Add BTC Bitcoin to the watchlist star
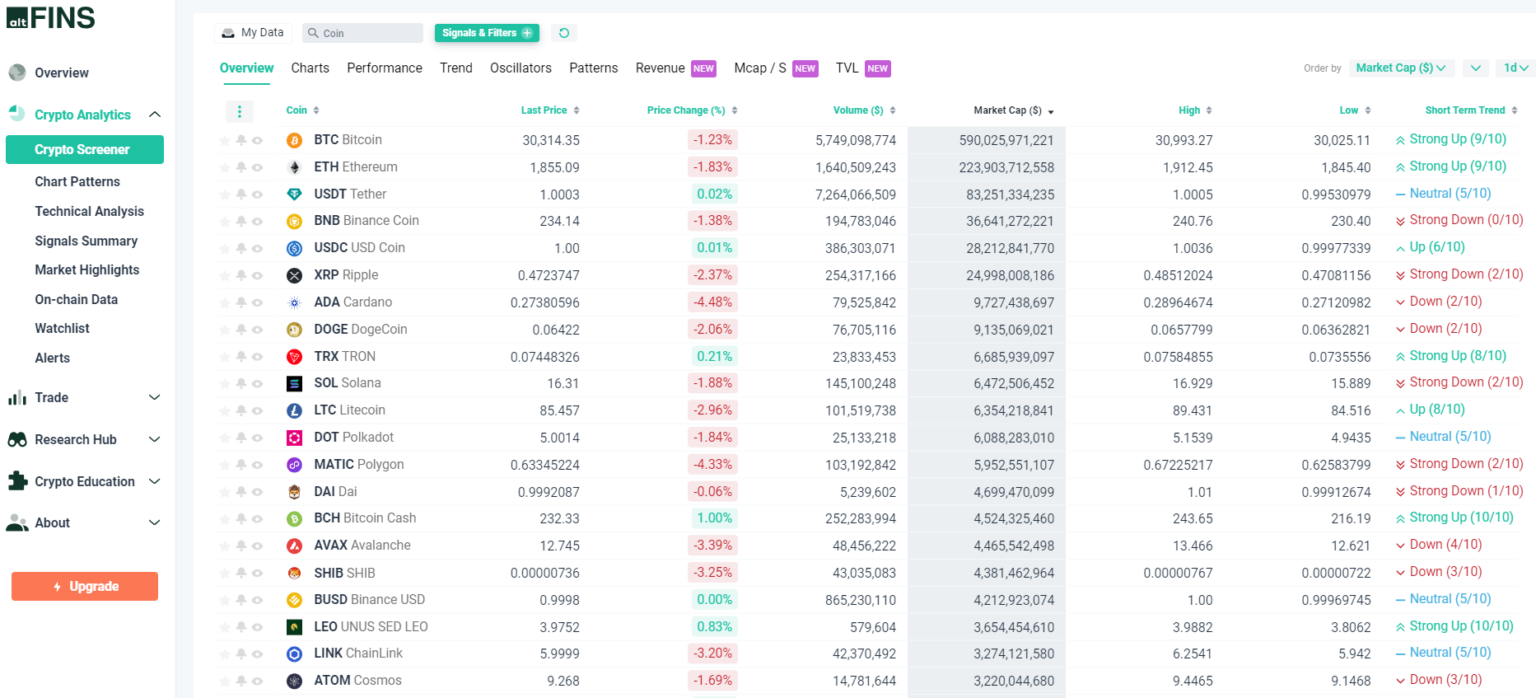The width and height of the screenshot is (1536, 698). [224, 139]
